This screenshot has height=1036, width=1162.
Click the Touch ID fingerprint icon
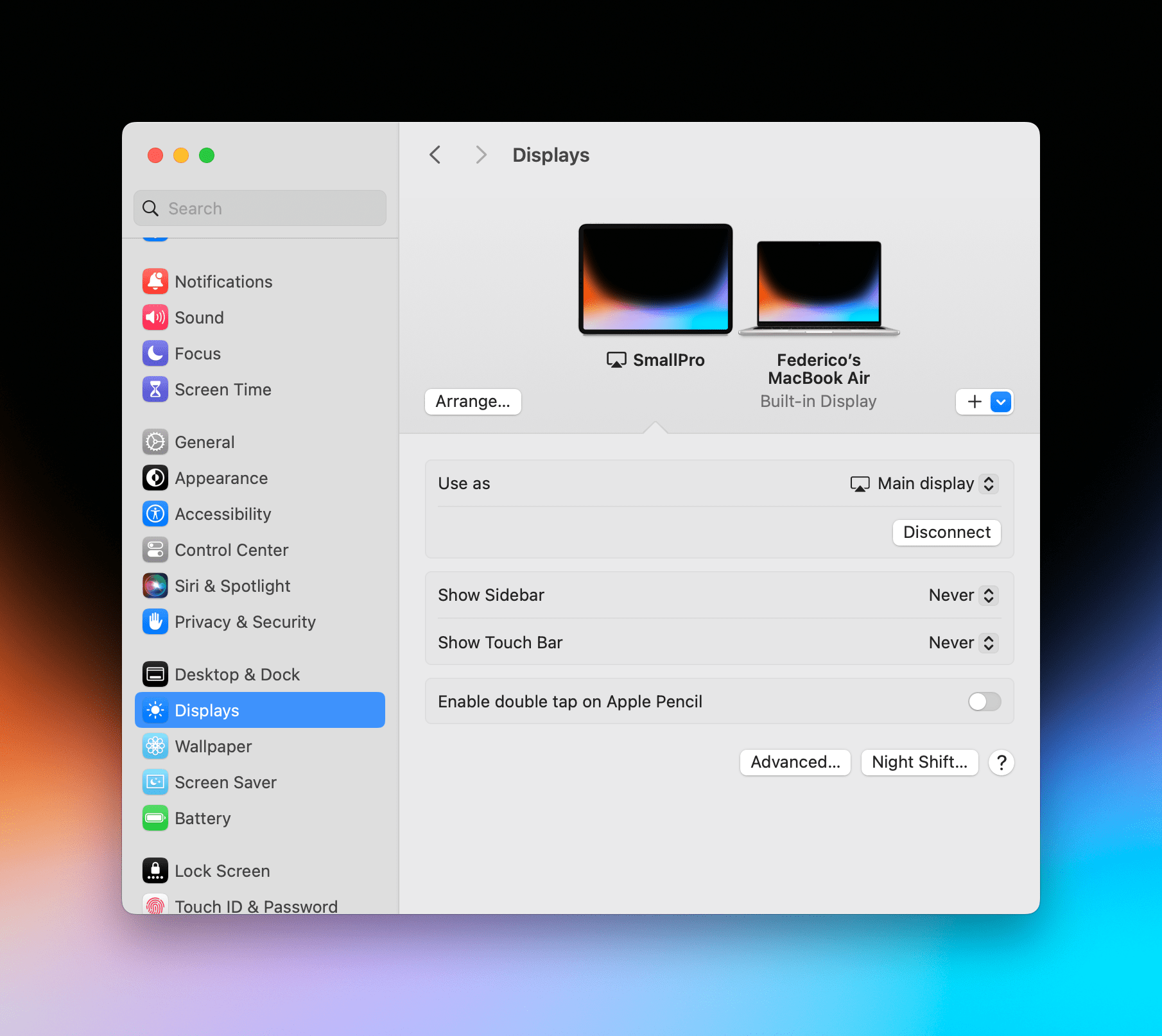pyautogui.click(x=155, y=904)
